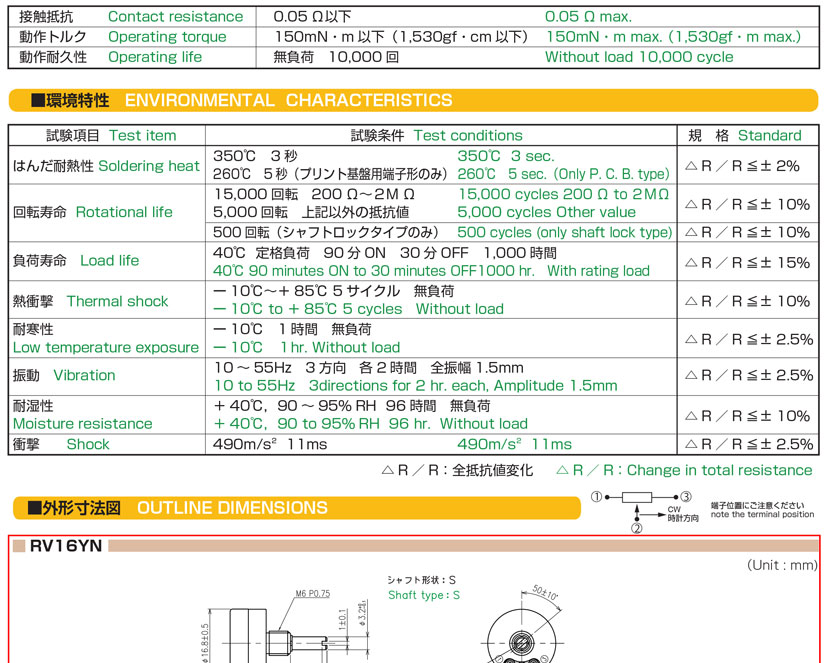Screen dimensions: 830x663
Task: Click ±10% standard in Thermal shock row
Action: (747, 301)
